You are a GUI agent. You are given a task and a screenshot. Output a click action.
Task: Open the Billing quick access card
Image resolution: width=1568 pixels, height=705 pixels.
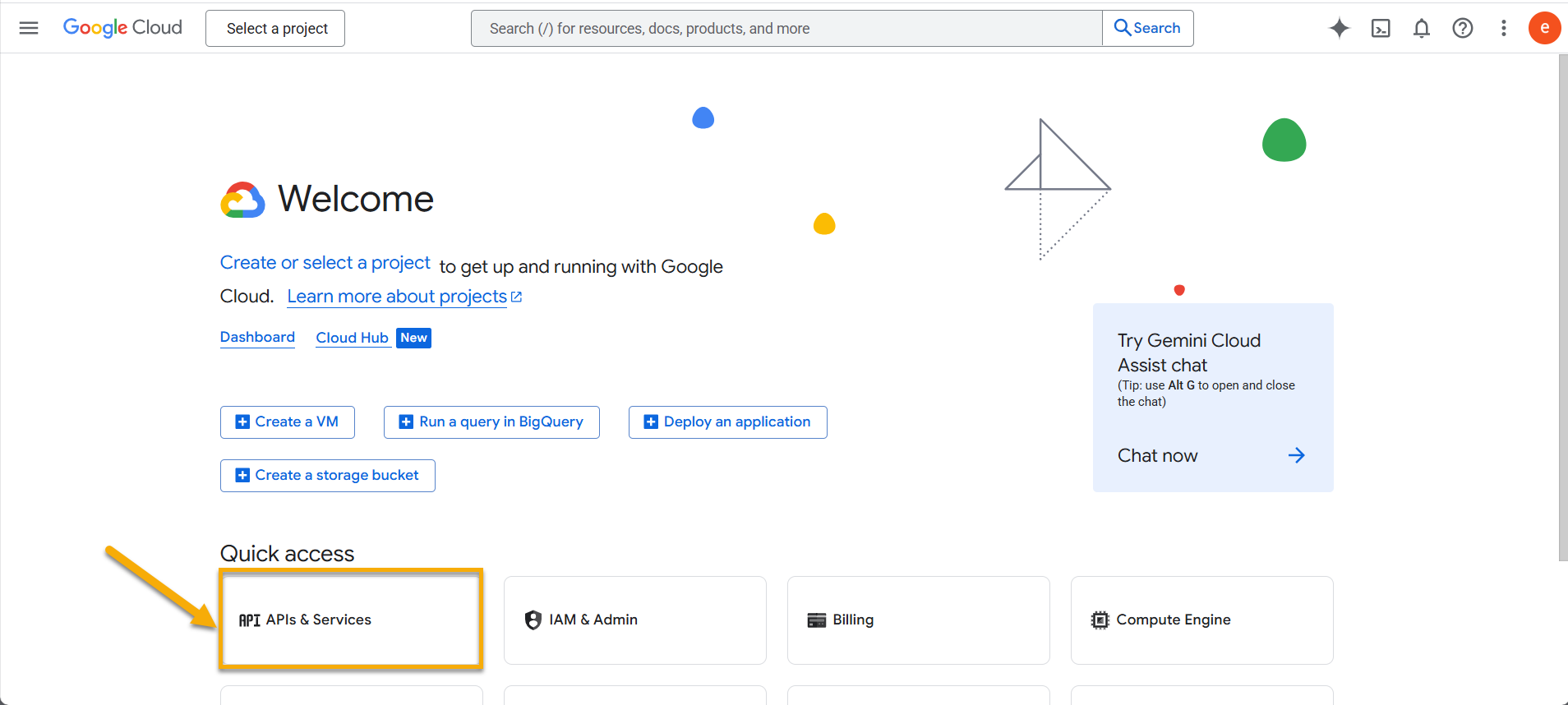pos(919,620)
